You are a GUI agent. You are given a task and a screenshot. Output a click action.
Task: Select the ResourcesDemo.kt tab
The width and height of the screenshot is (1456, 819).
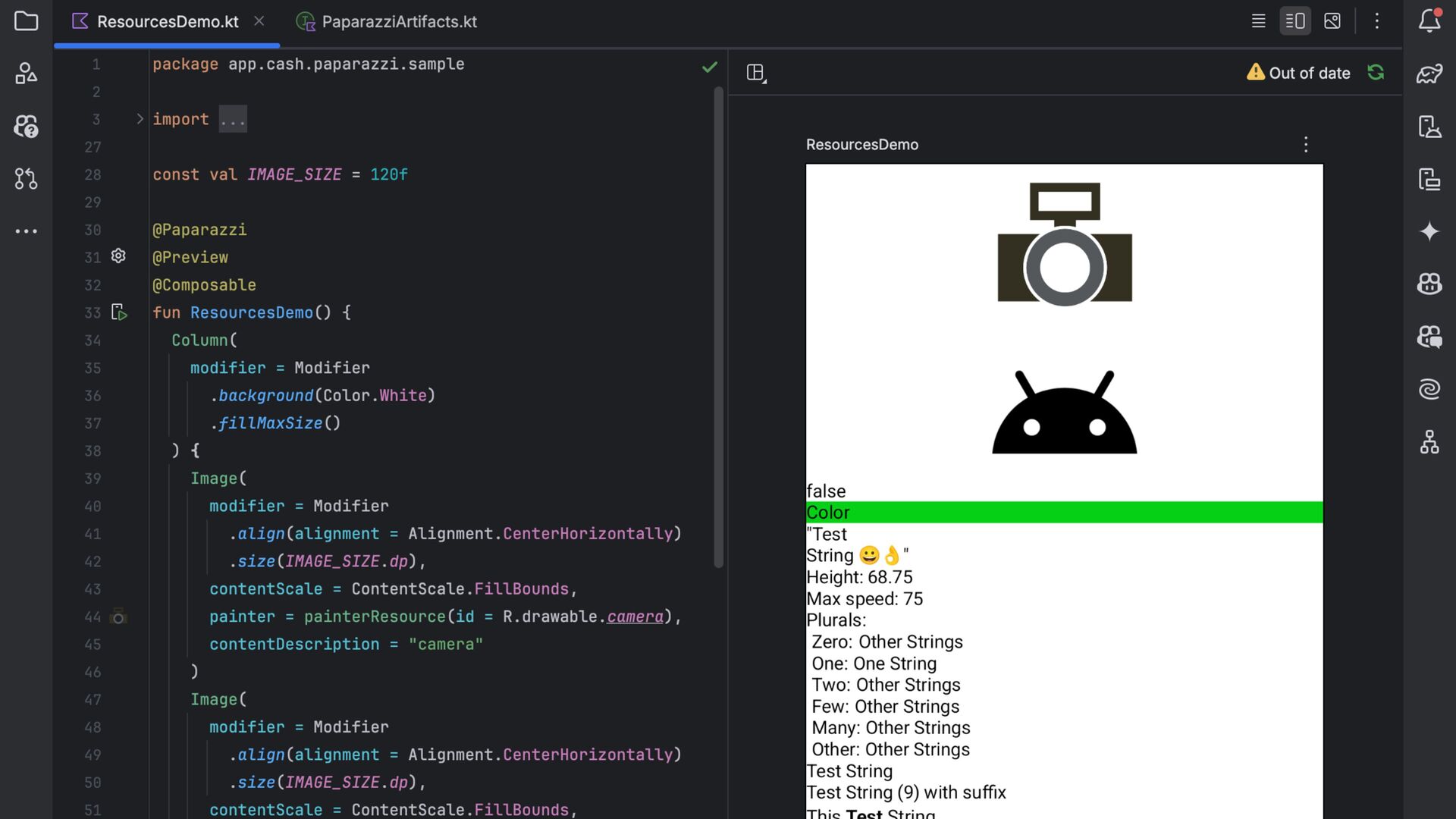point(168,21)
